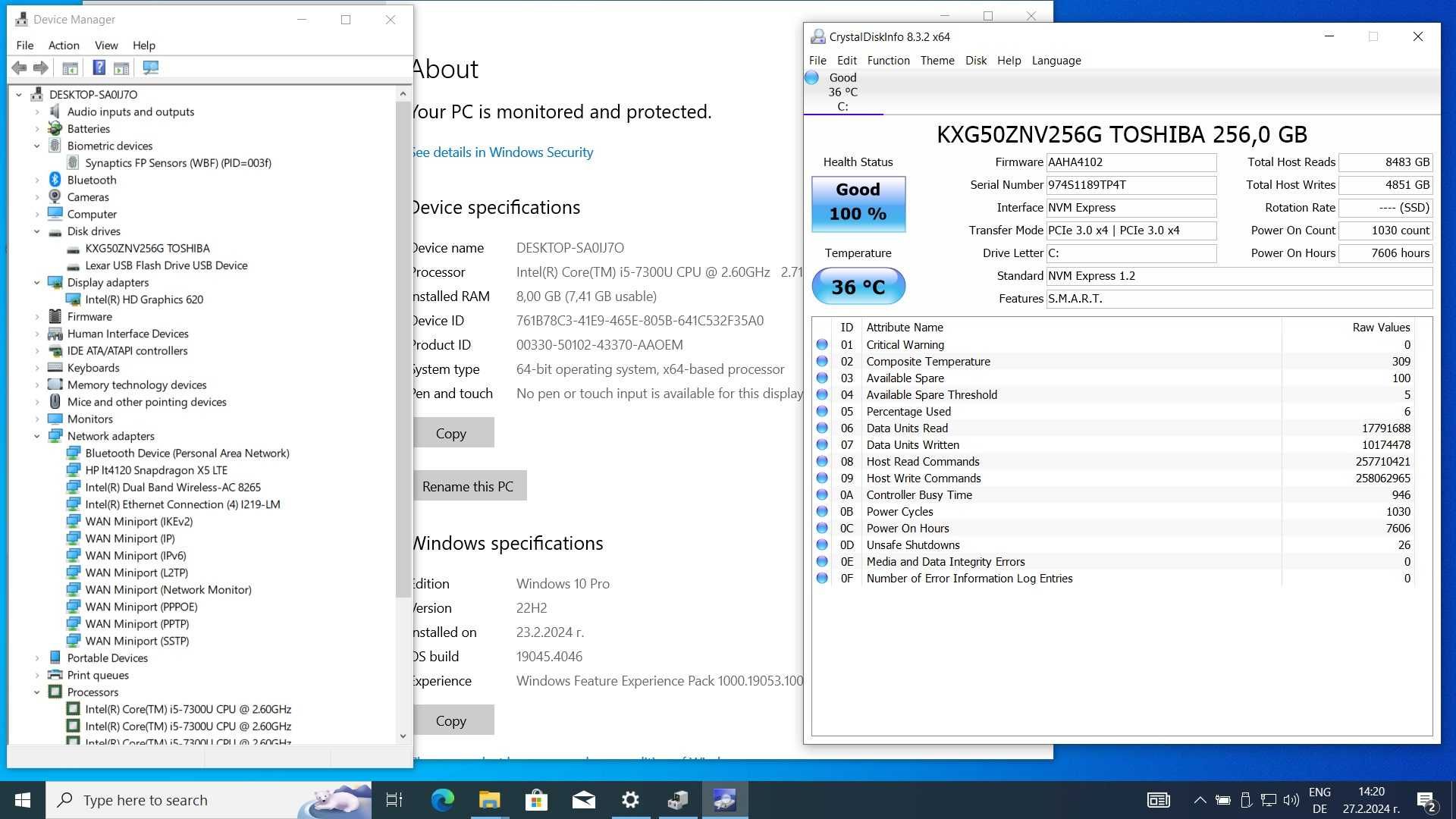Viewport: 1456px width, 819px height.
Task: Click the CrystalDiskInfo temperature display
Action: point(857,286)
